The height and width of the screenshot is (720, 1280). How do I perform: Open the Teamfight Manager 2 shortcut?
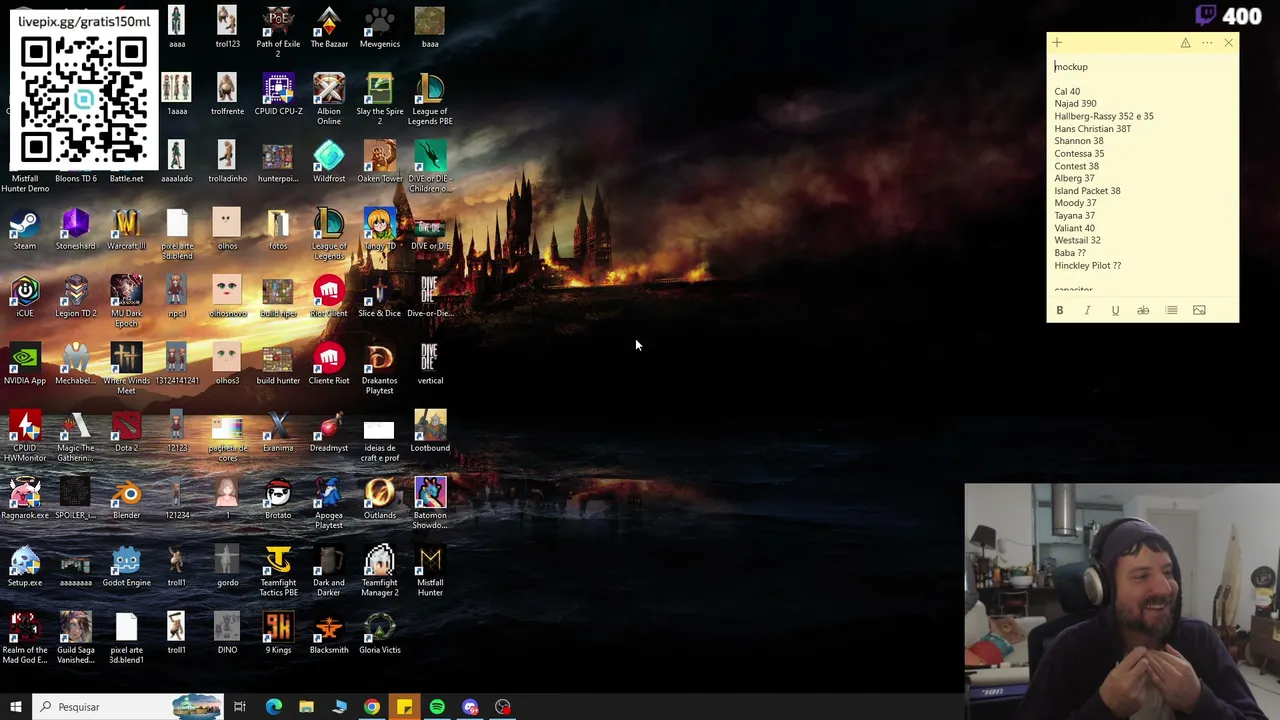pos(380,570)
